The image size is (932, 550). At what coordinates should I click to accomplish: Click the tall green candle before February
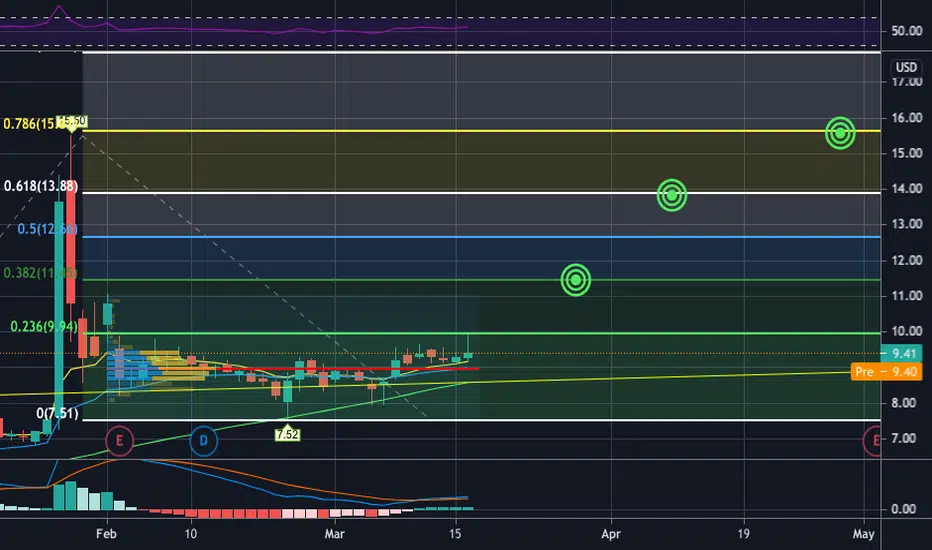[59, 306]
